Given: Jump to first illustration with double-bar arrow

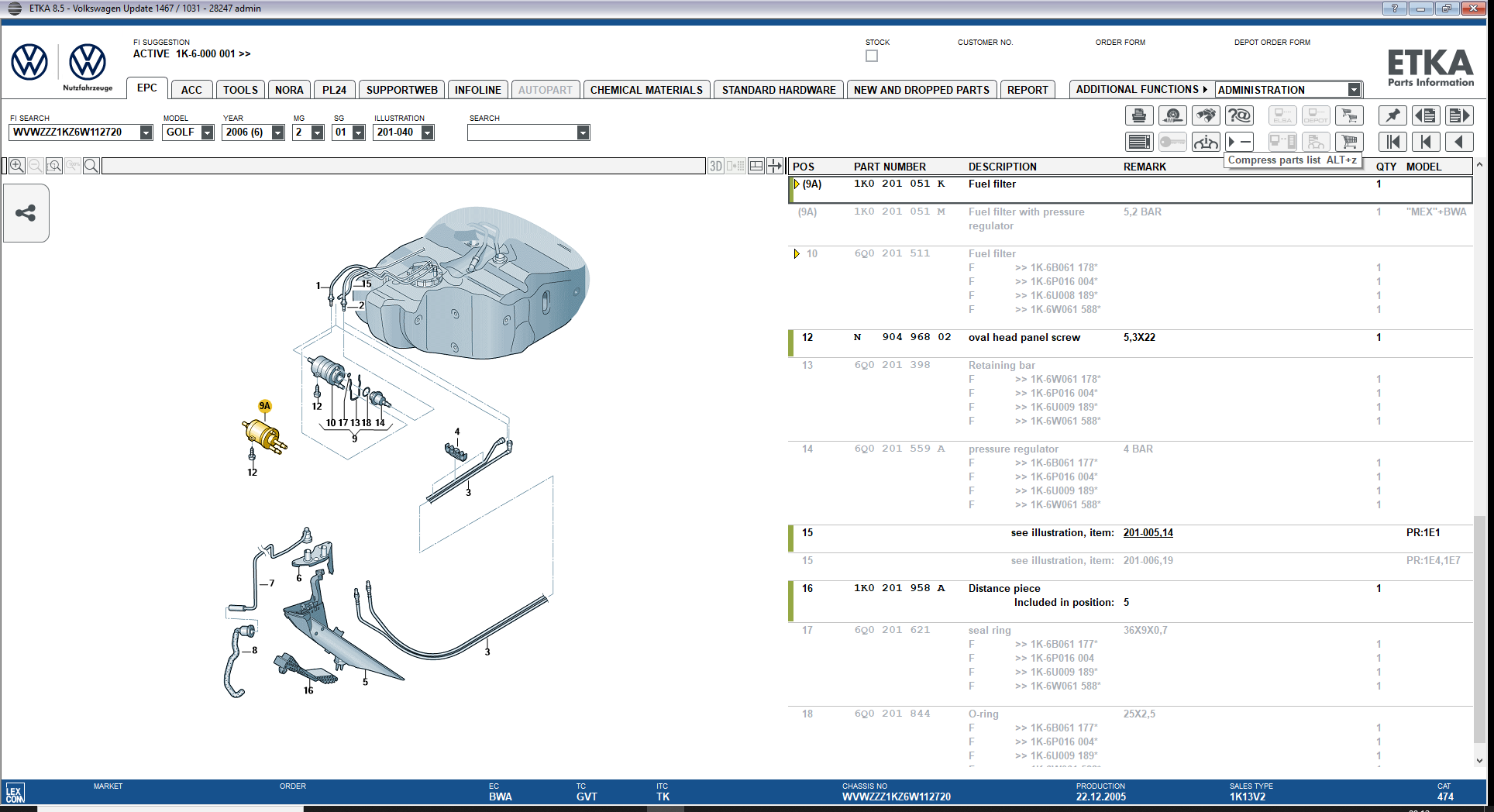Looking at the screenshot, I should pyautogui.click(x=1392, y=142).
